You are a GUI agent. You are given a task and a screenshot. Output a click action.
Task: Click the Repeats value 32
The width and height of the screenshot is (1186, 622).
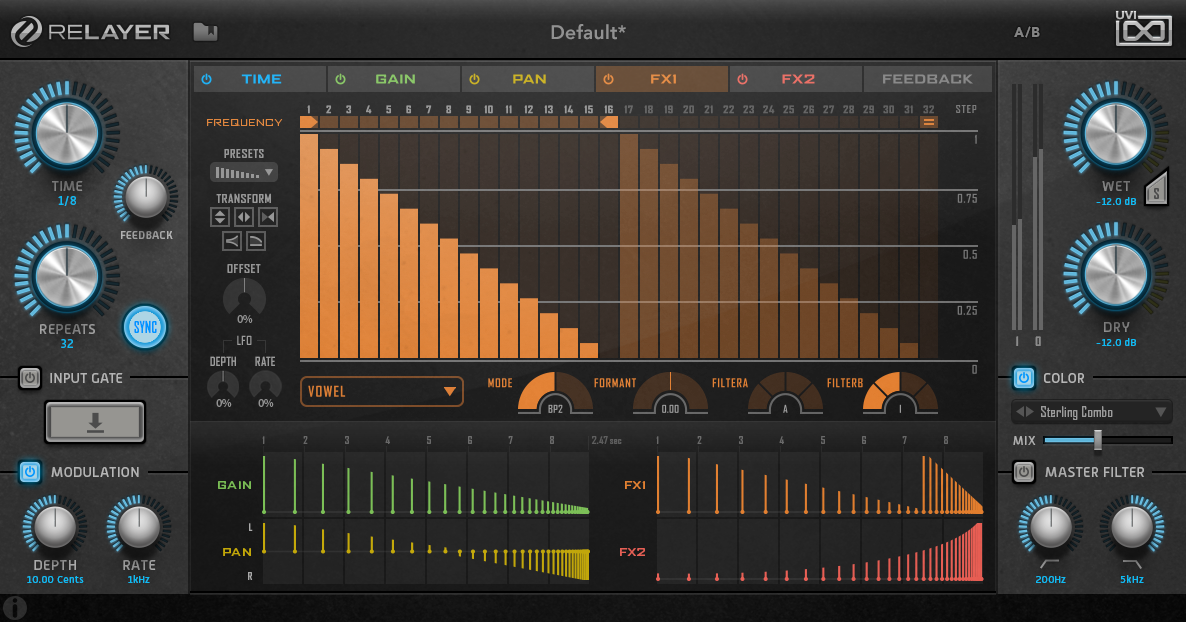tap(67, 344)
